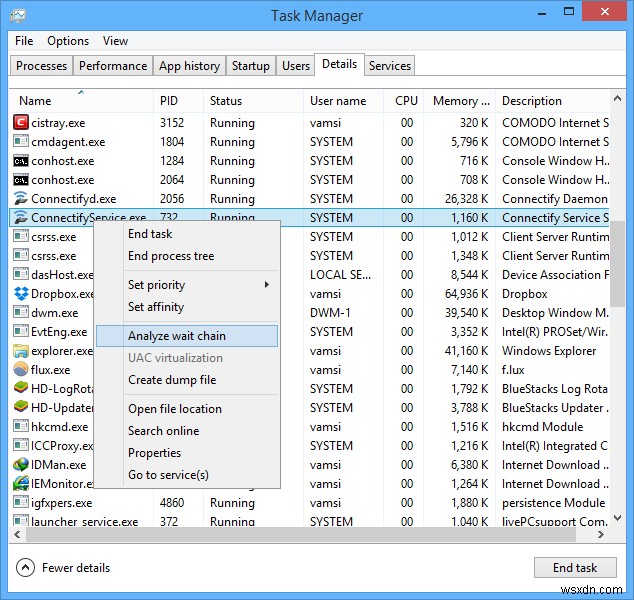Sort by the CPU column header
The image size is (634, 600).
[403, 101]
